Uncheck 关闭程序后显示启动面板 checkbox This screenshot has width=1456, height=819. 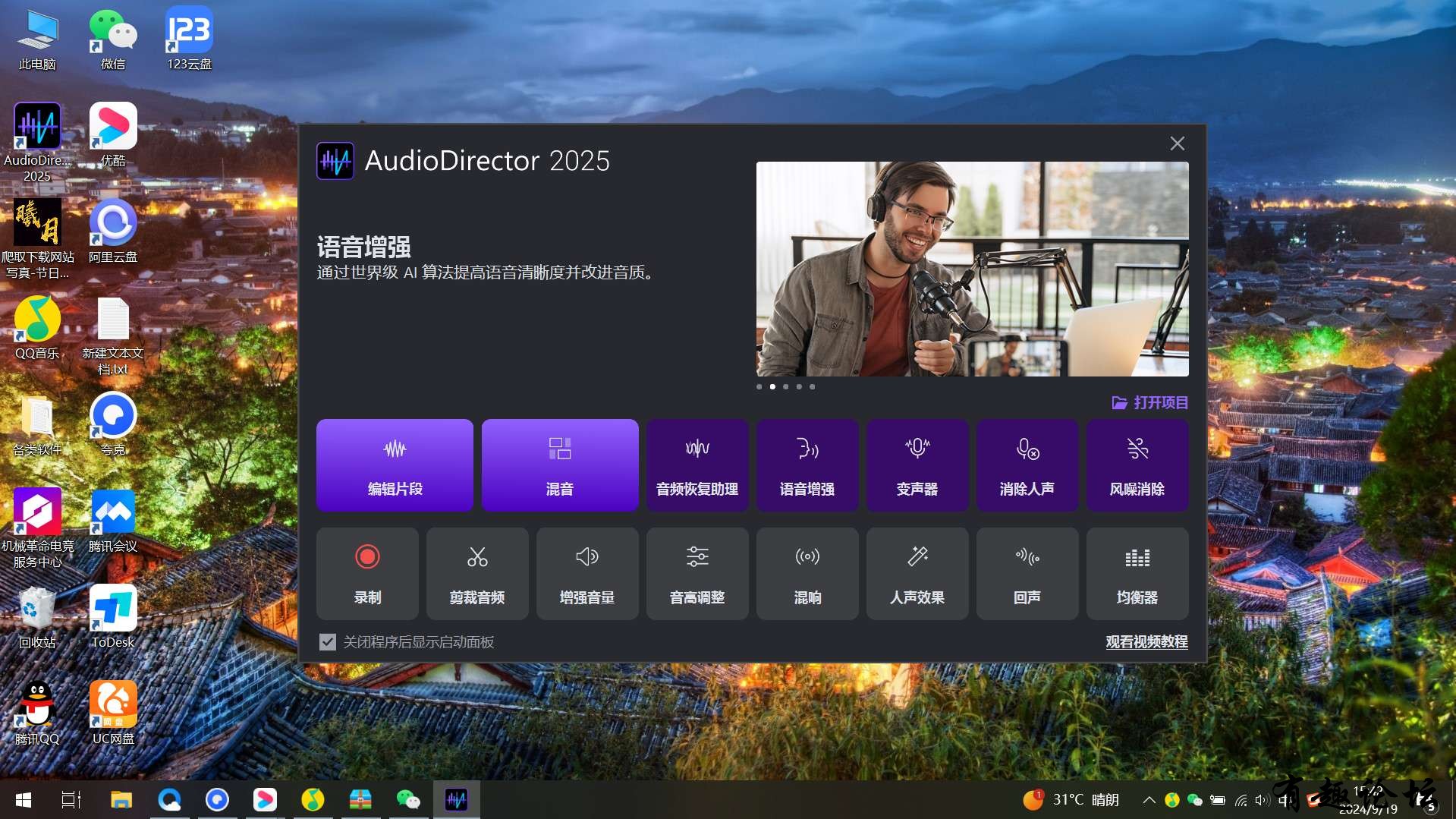pyautogui.click(x=328, y=642)
